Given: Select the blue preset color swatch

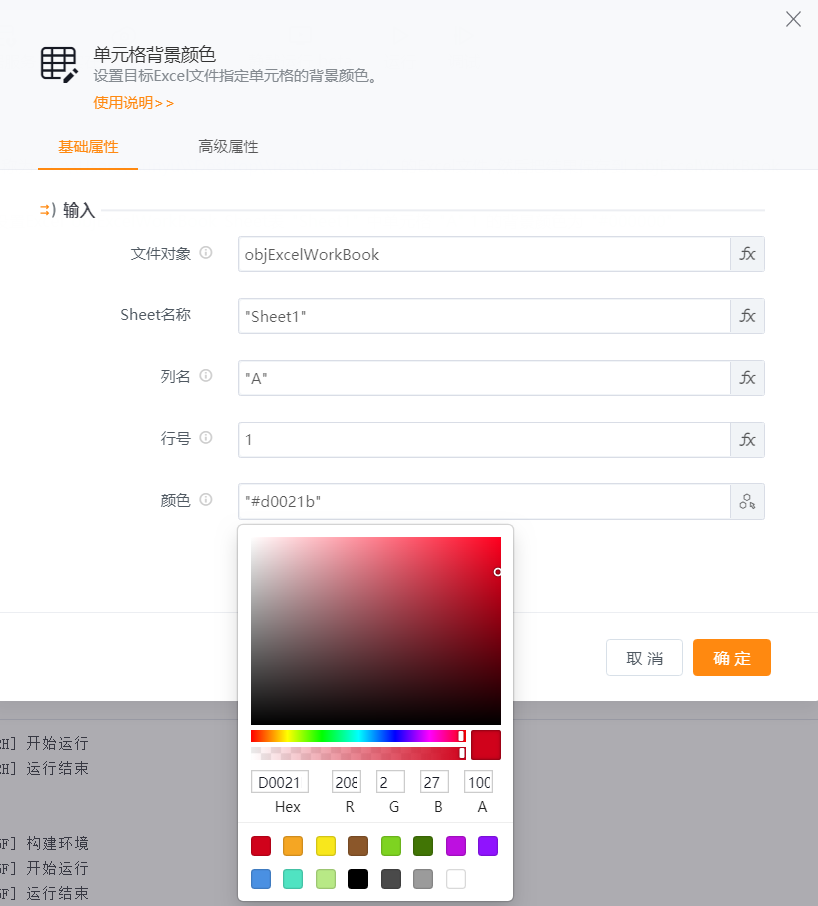Looking at the screenshot, I should (261, 879).
